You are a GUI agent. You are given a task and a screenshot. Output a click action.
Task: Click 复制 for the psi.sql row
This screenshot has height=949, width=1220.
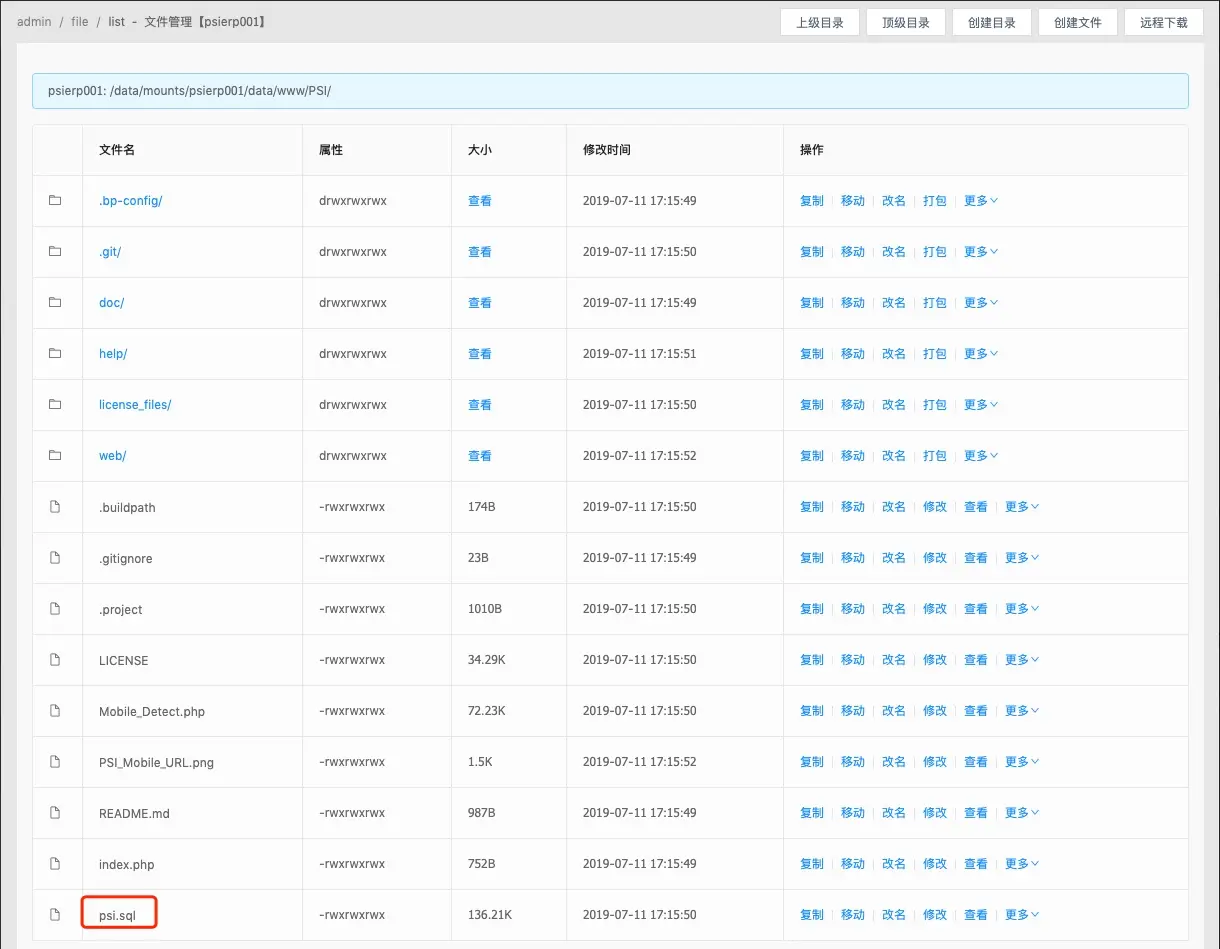(x=812, y=915)
